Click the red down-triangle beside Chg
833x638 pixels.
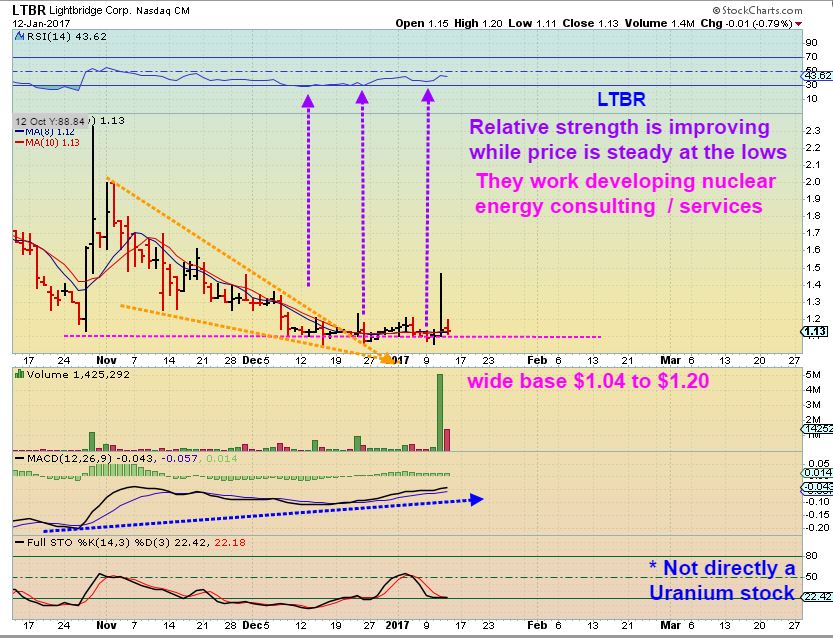pos(798,24)
